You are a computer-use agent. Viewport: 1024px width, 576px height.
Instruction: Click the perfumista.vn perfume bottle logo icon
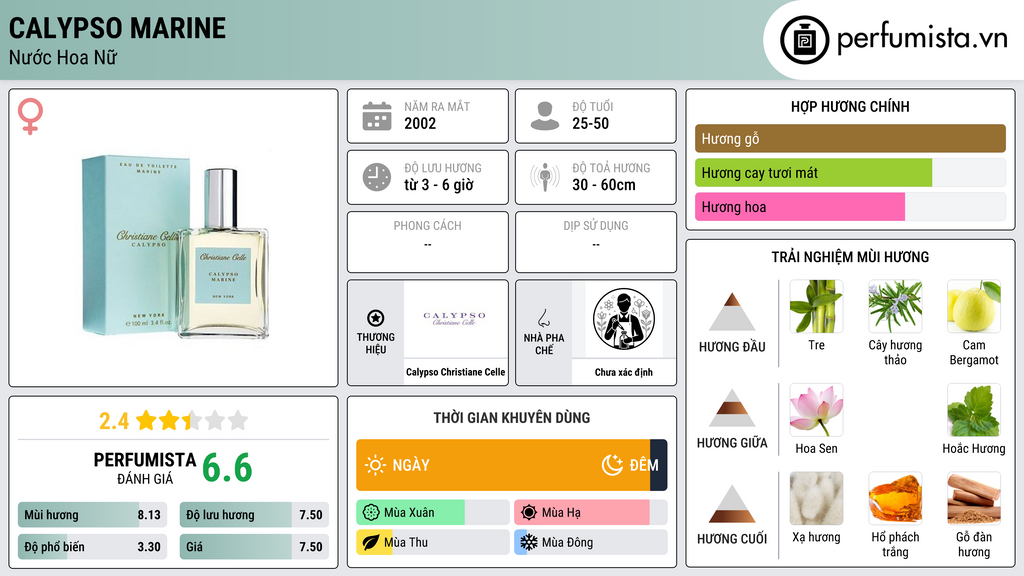(804, 40)
